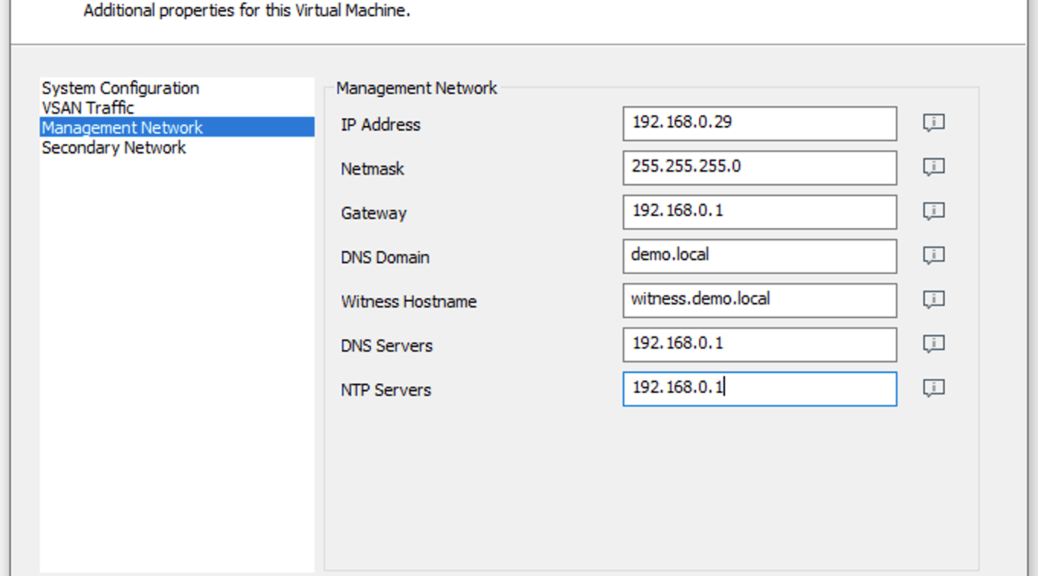Click the info icon beside IP Address
The height and width of the screenshot is (576, 1038).
(x=933, y=123)
